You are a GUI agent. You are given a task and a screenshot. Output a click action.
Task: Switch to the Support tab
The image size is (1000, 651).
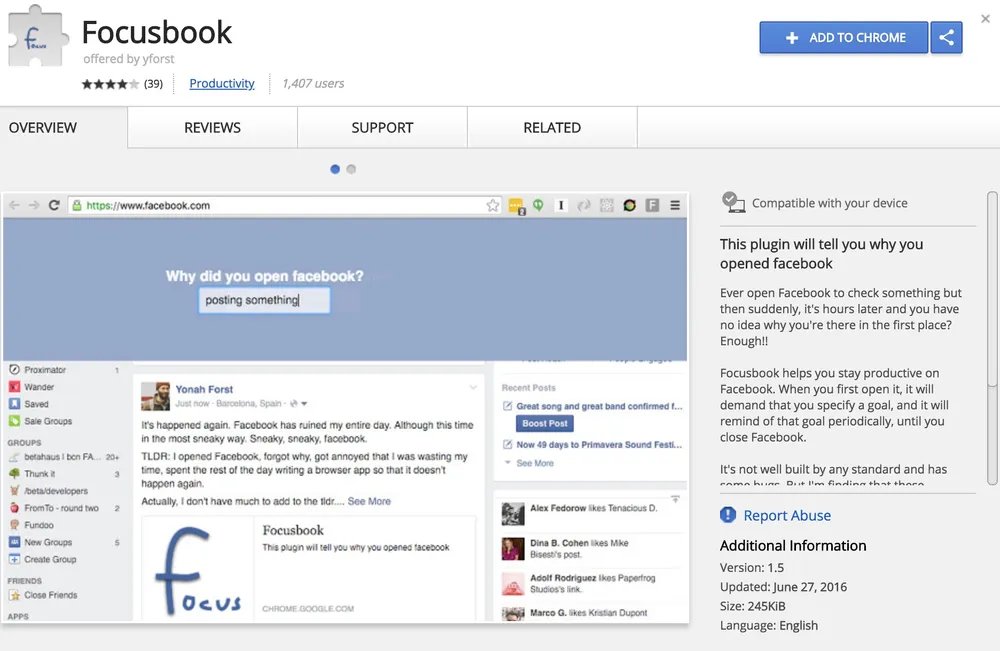pyautogui.click(x=382, y=128)
